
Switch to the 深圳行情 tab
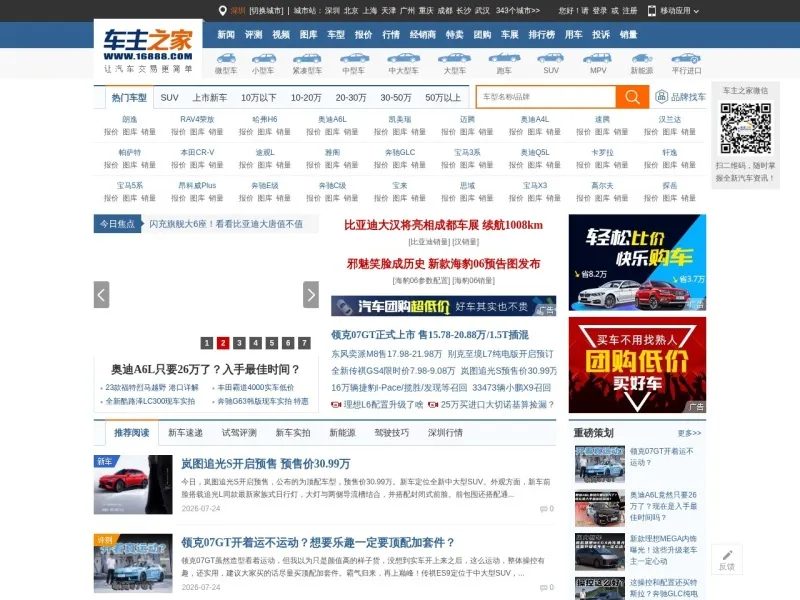pyautogui.click(x=445, y=433)
